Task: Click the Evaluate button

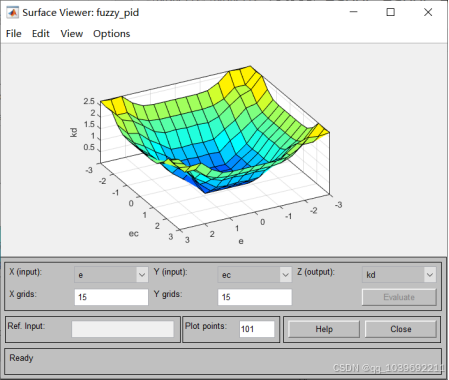Action: click(399, 297)
